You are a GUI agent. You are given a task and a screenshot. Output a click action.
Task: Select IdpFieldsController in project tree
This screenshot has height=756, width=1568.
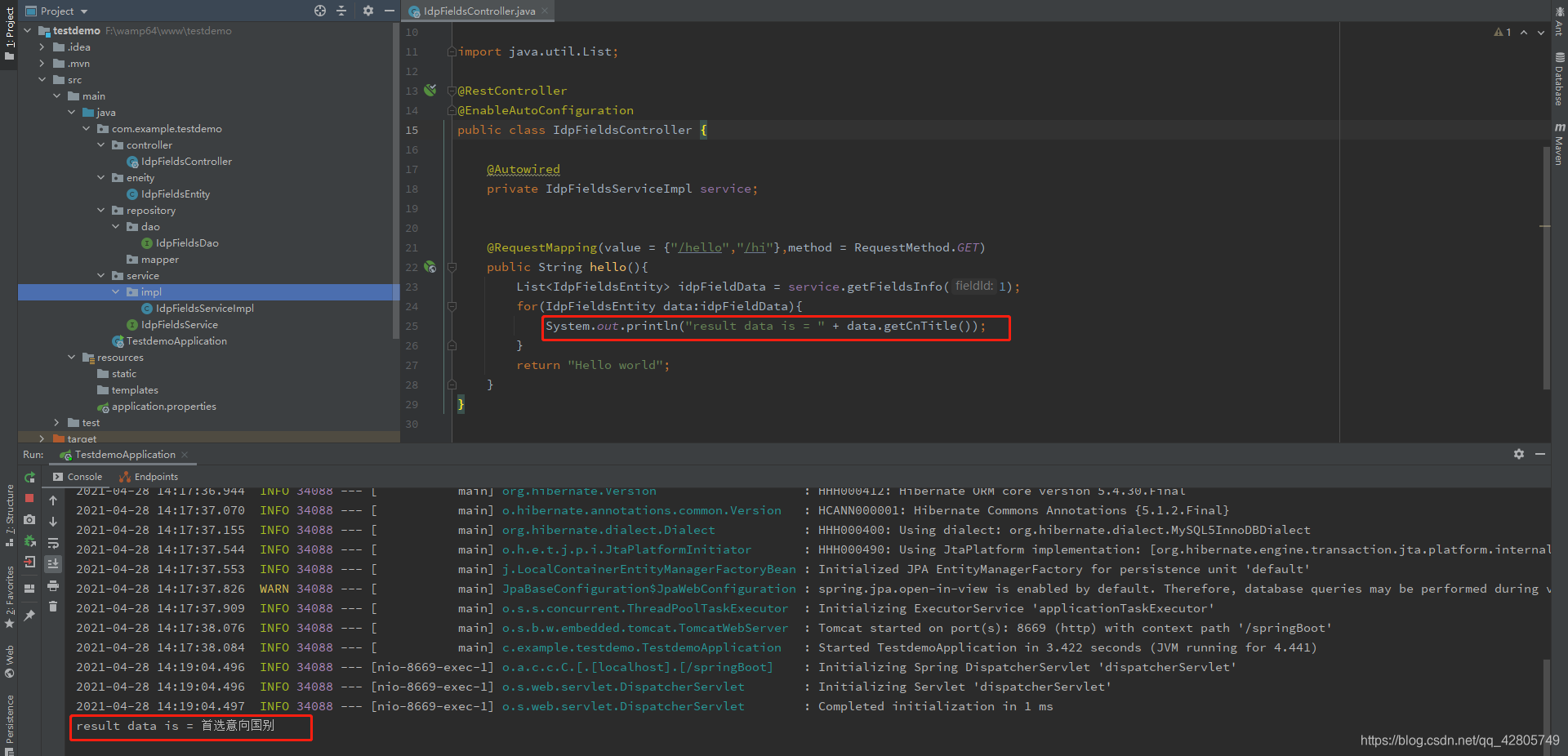coord(186,162)
